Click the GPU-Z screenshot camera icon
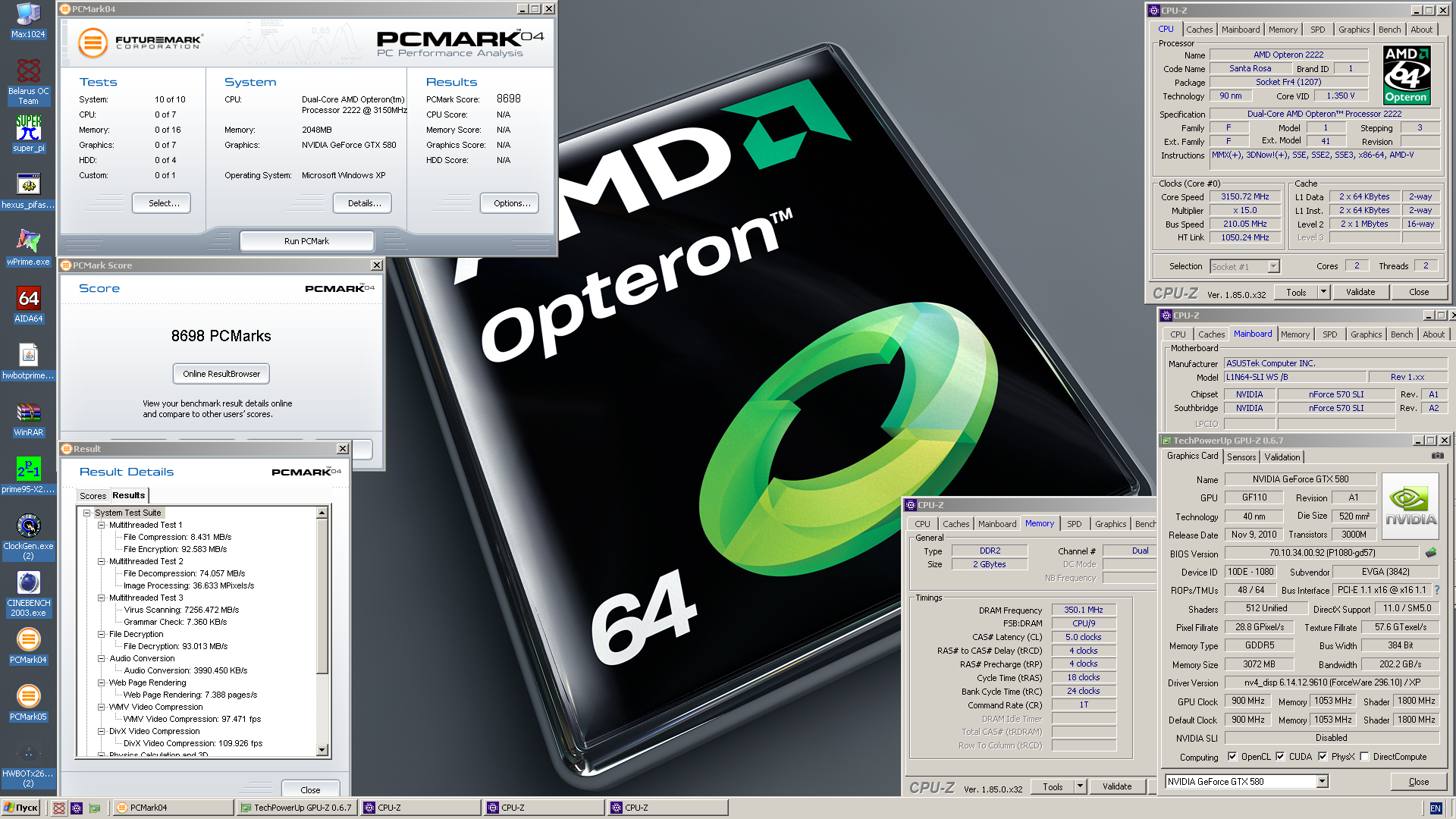The height and width of the screenshot is (819, 1456). 1437,456
